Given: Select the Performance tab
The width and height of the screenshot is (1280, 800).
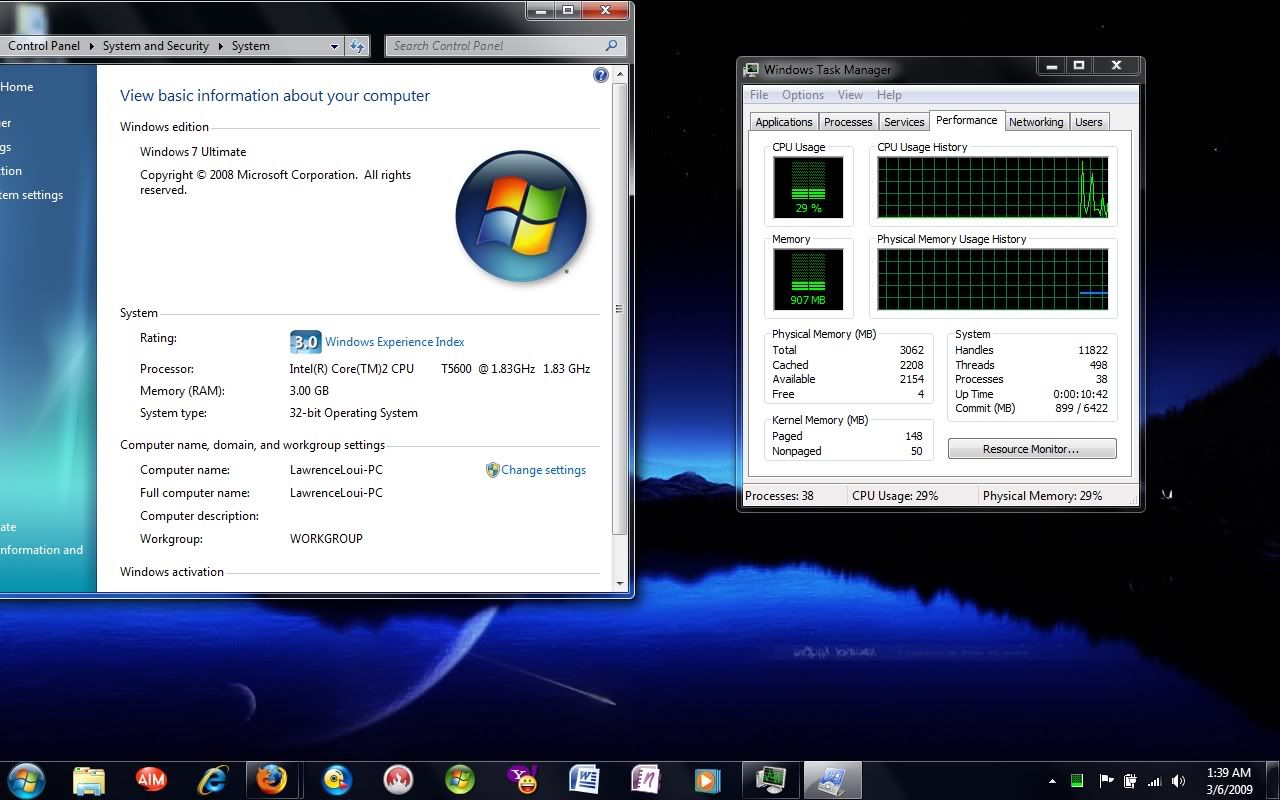Looking at the screenshot, I should [x=966, y=120].
